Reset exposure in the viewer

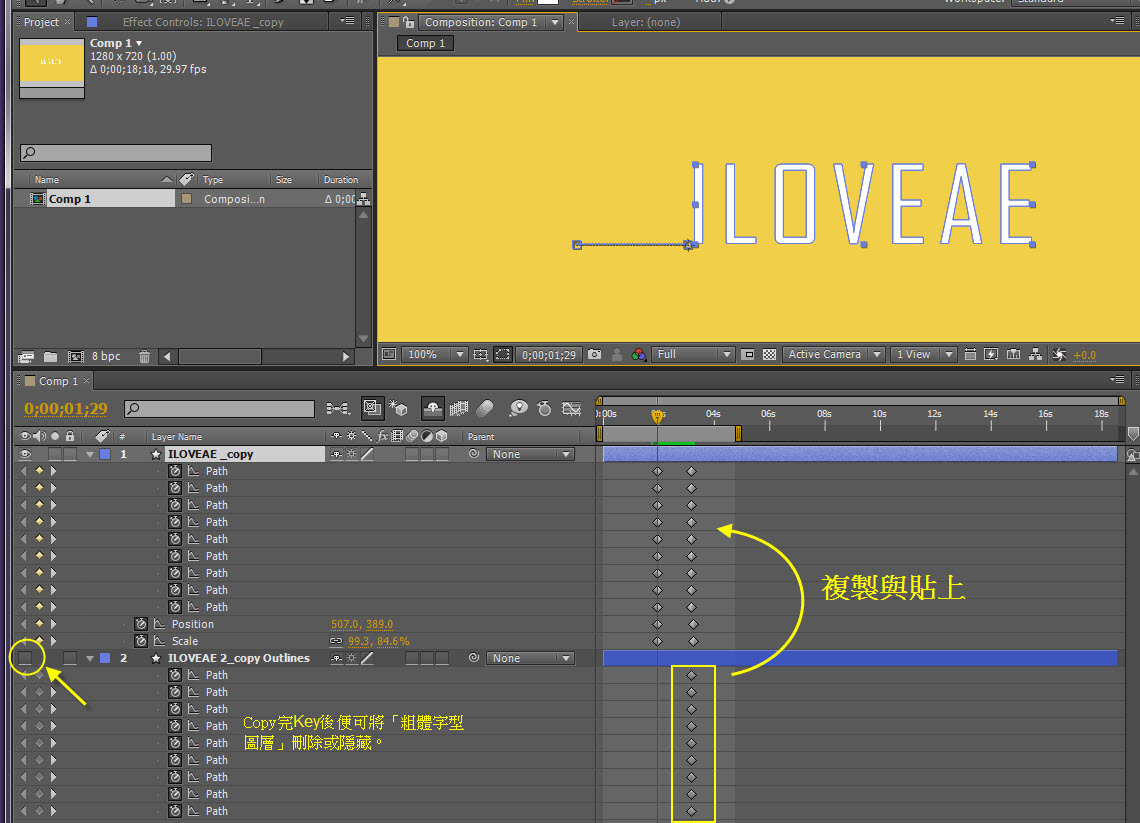tap(1059, 355)
